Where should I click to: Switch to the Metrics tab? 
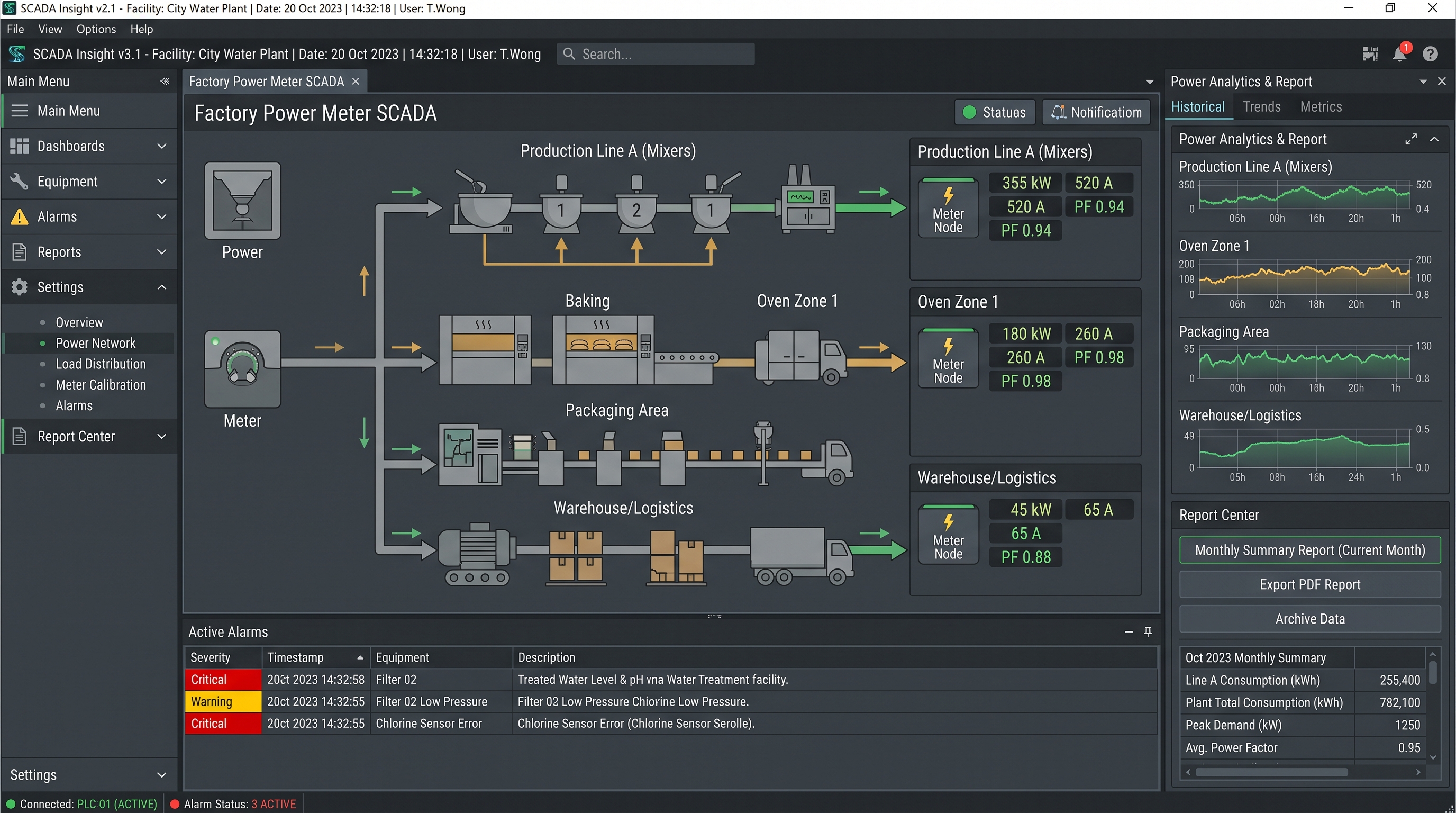coord(1321,106)
